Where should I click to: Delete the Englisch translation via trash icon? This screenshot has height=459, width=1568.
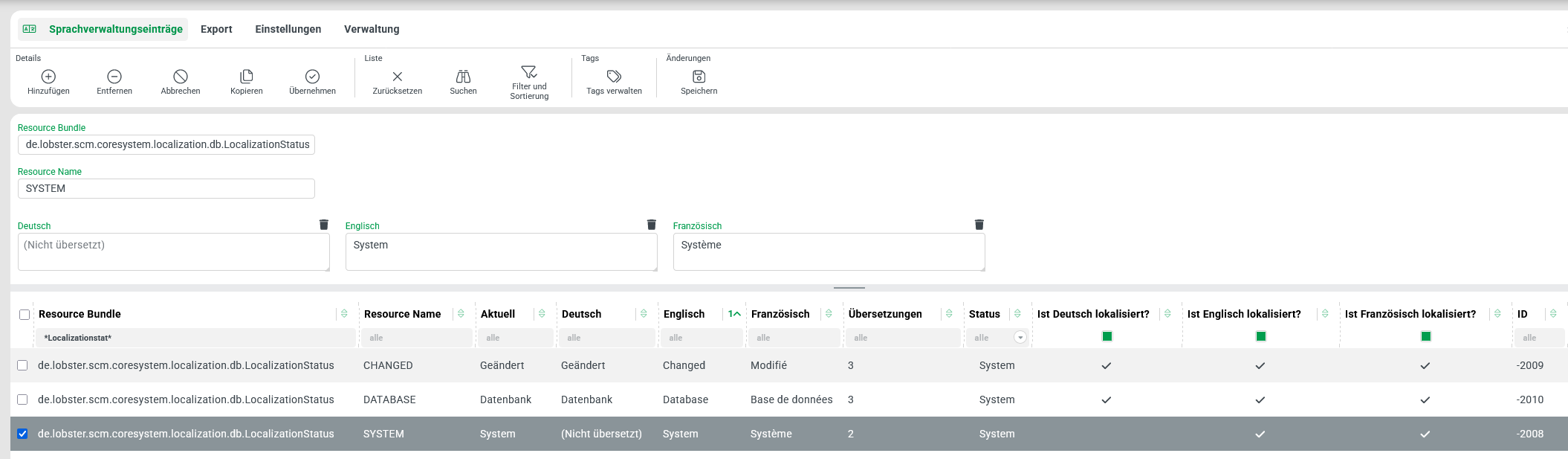[x=652, y=225]
